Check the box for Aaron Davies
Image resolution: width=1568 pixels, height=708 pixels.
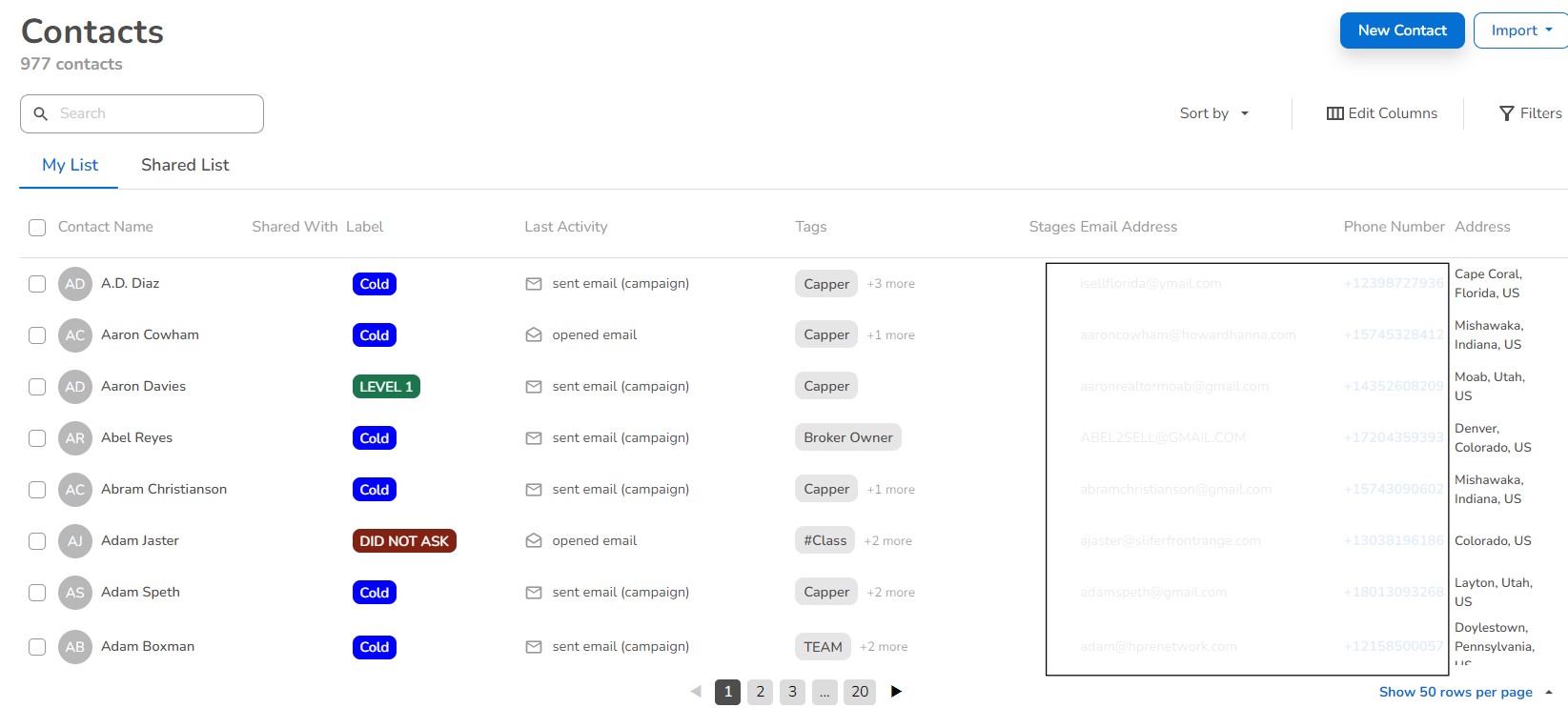(x=37, y=387)
